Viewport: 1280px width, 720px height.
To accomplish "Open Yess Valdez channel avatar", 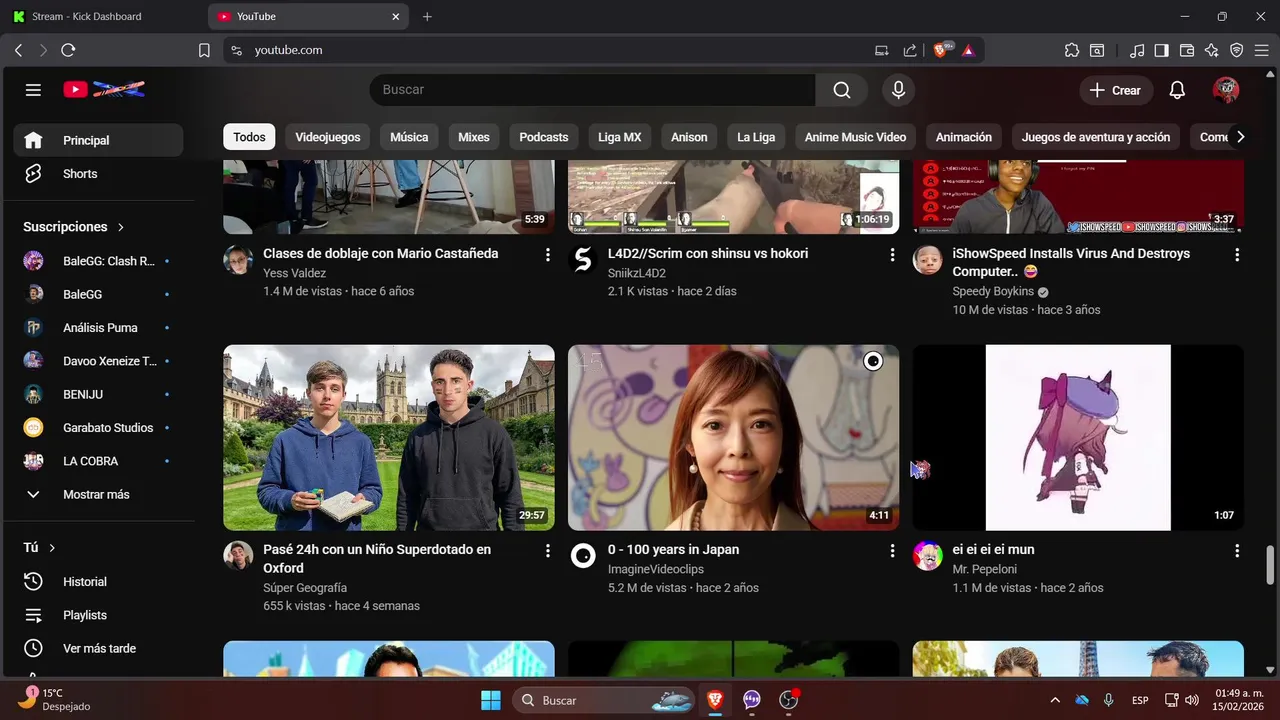I will [238, 260].
